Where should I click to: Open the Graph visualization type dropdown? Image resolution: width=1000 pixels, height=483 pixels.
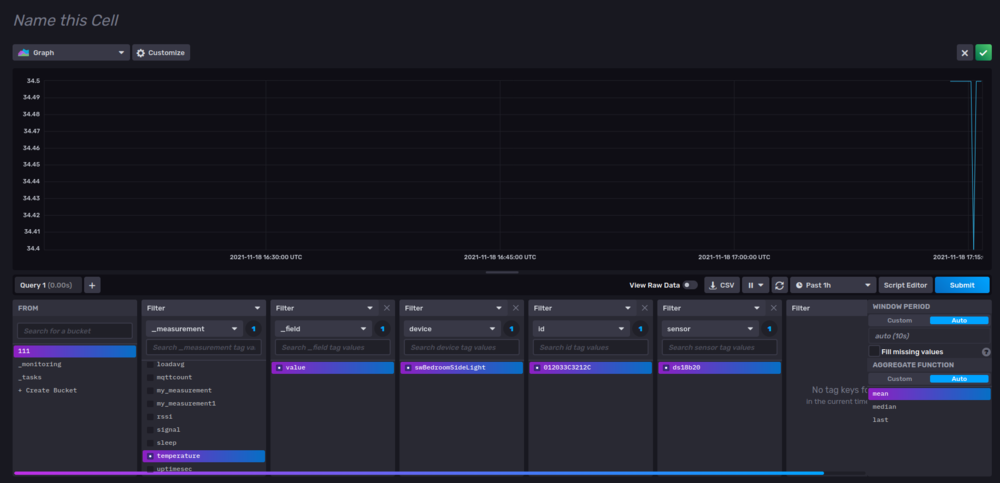click(x=71, y=52)
